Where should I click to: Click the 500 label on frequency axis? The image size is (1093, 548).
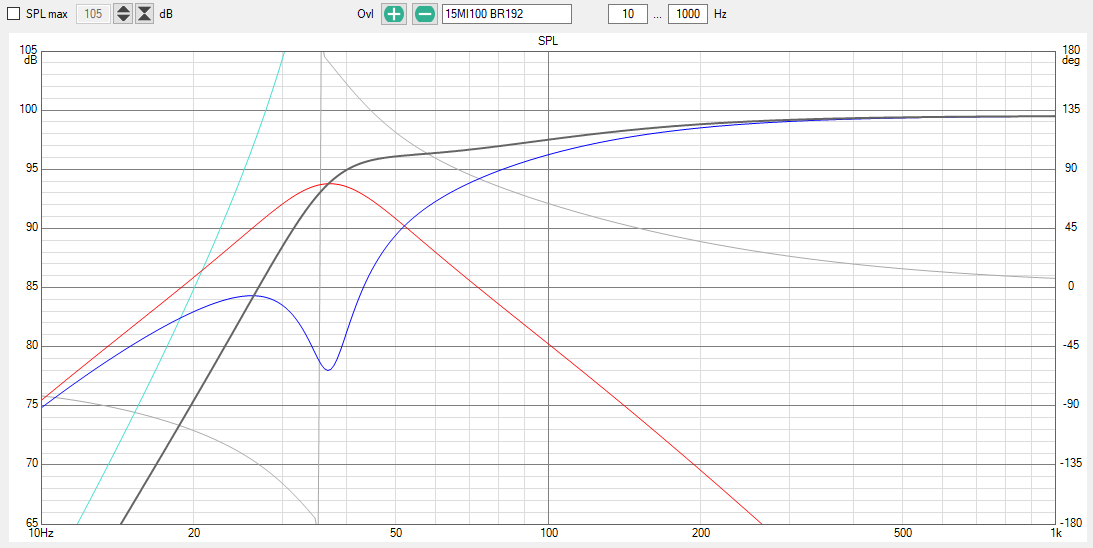click(x=903, y=534)
